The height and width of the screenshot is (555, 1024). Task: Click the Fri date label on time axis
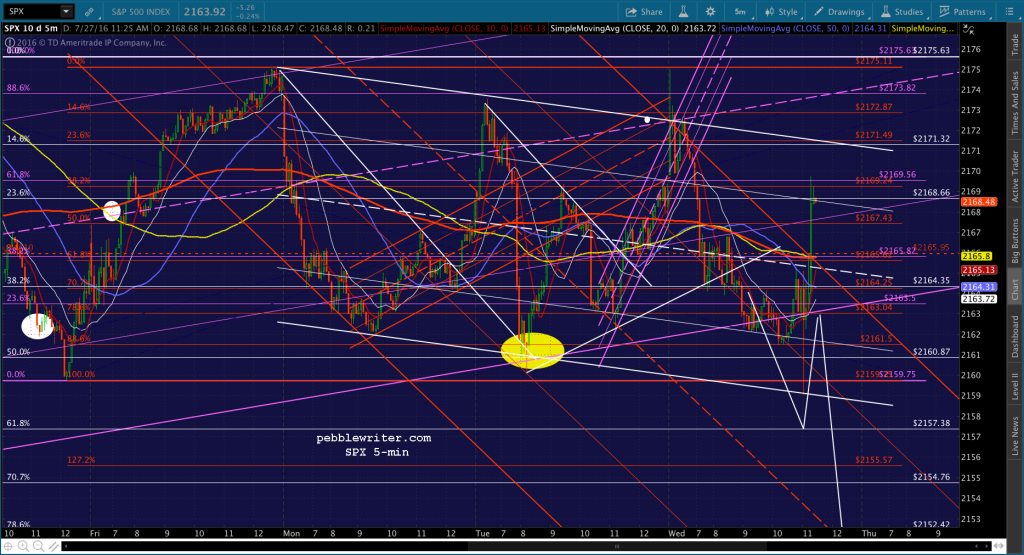(x=95, y=533)
